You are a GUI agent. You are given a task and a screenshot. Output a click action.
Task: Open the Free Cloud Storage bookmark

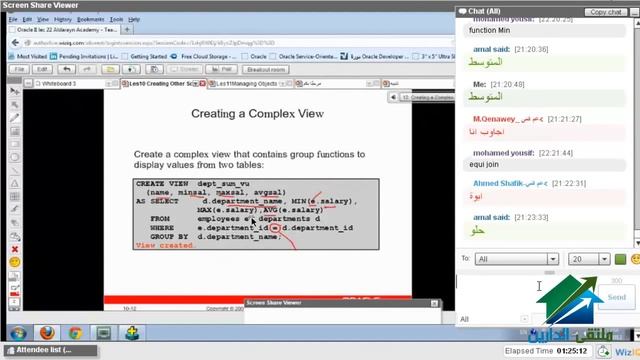pos(204,56)
